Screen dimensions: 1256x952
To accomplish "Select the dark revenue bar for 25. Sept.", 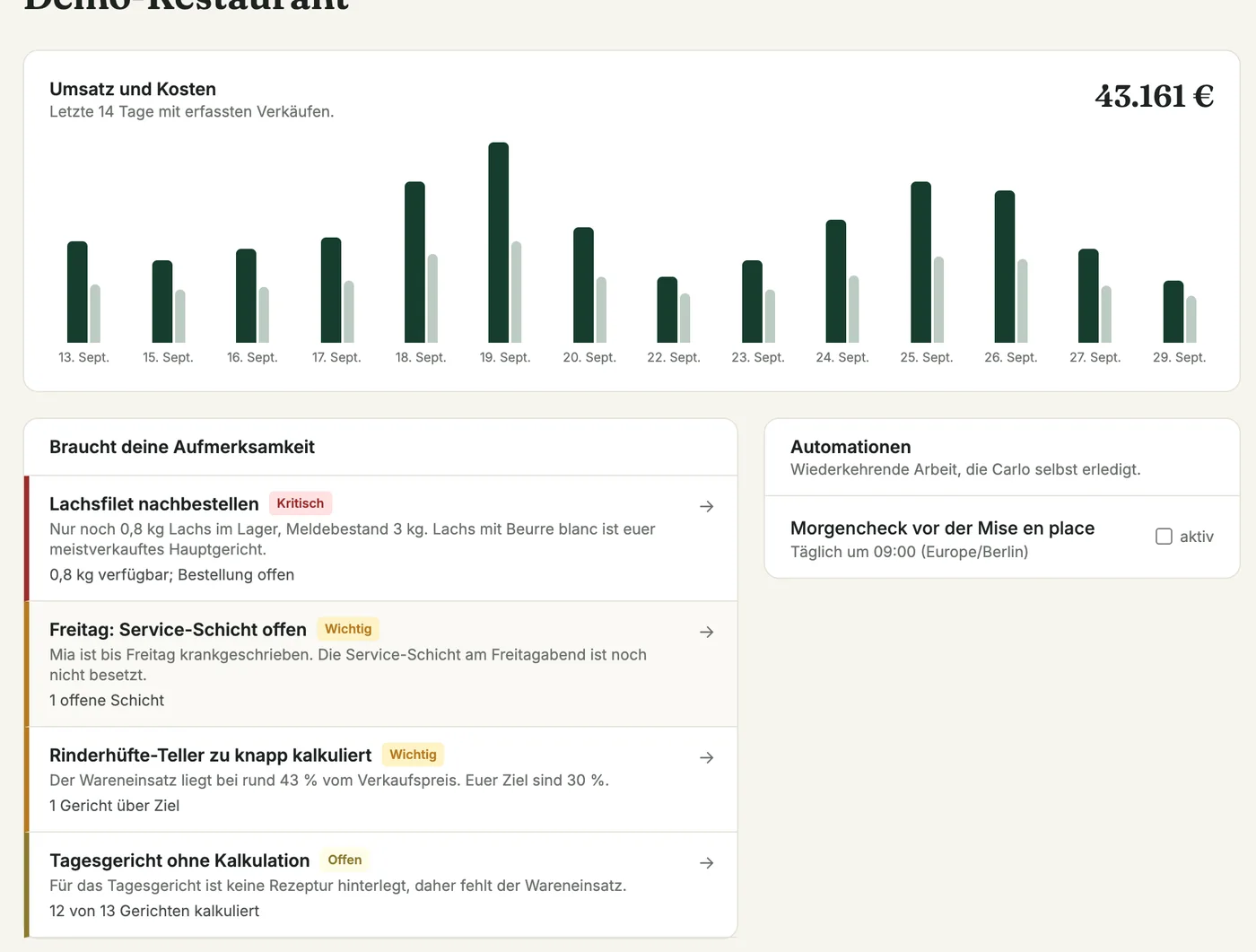I will 920,262.
